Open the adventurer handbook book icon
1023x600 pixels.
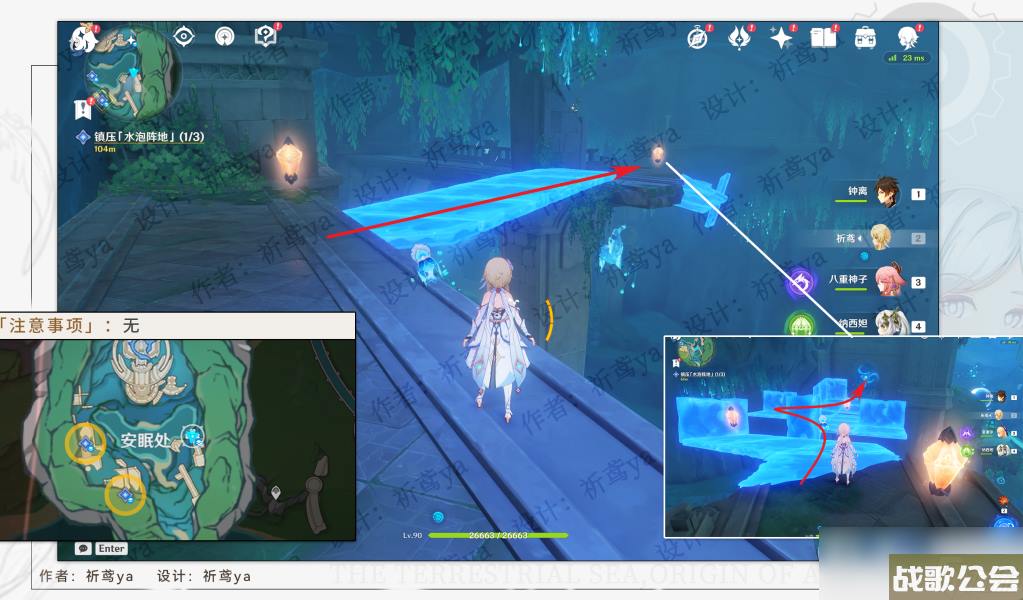(x=823, y=38)
